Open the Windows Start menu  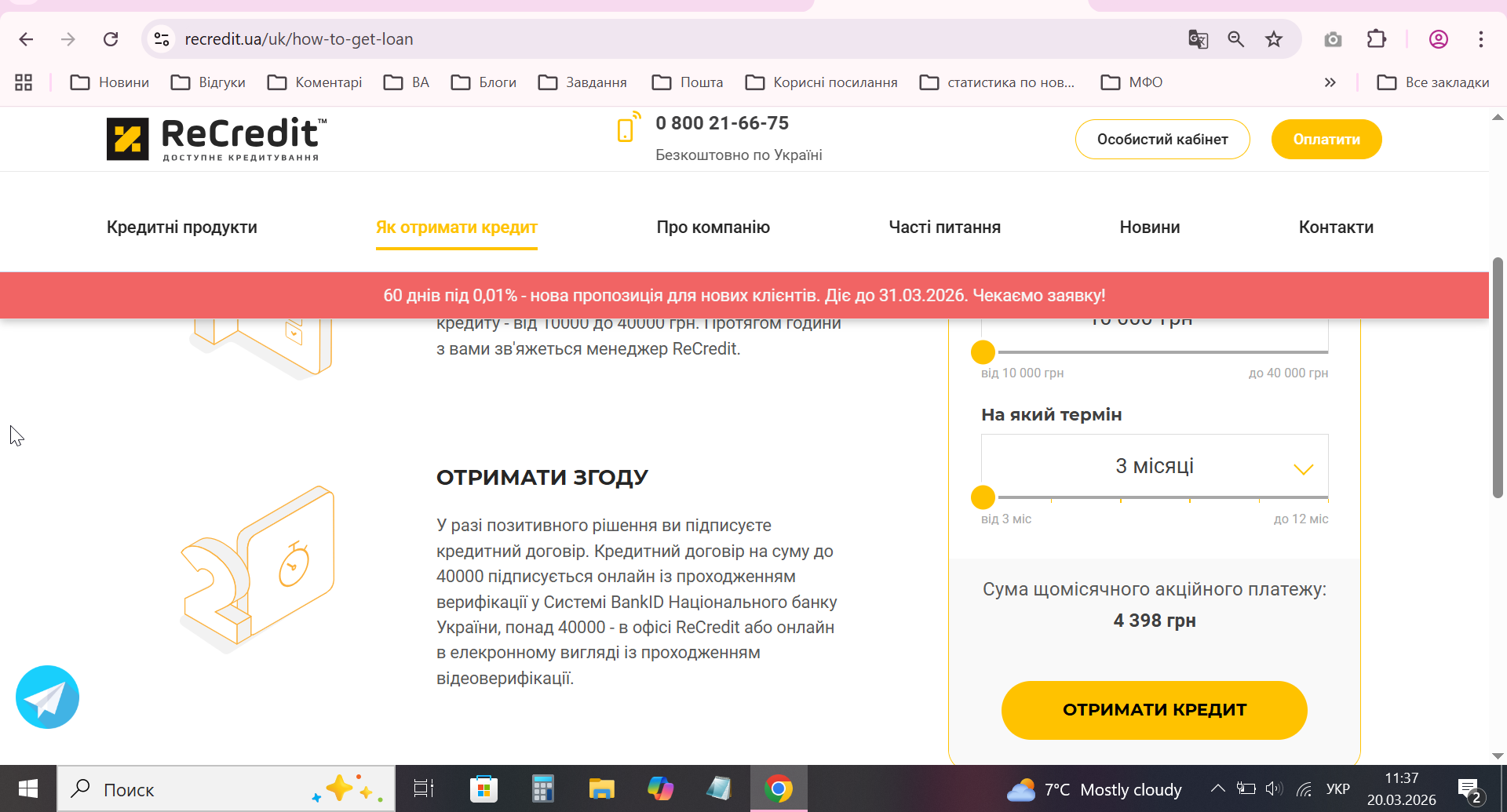point(28,788)
